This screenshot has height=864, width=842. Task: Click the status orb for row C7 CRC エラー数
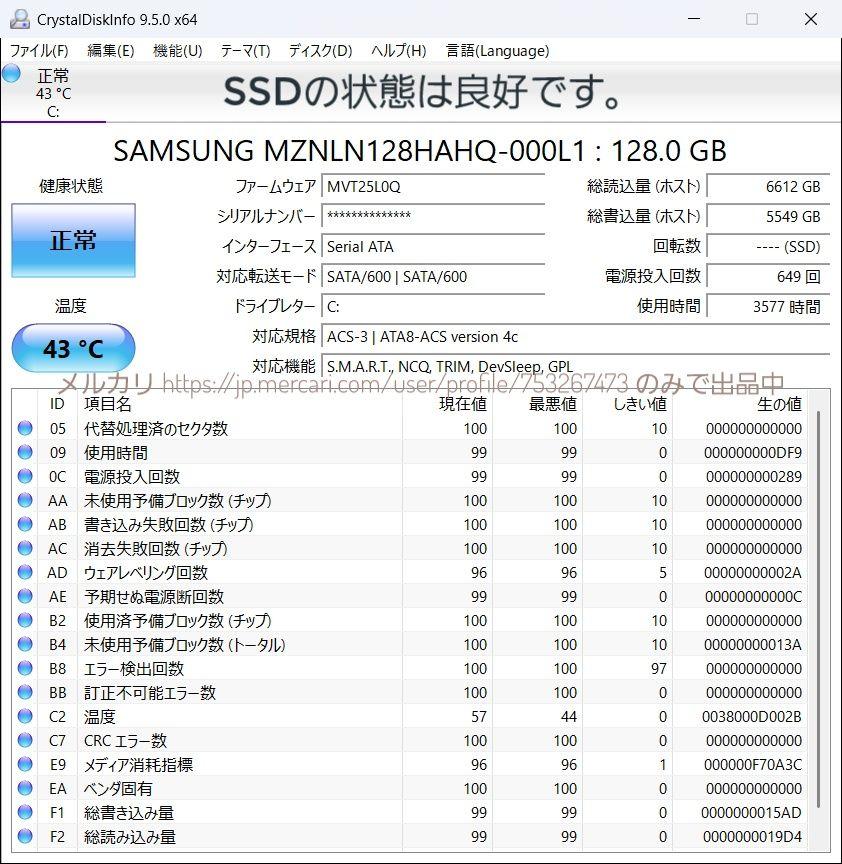[x=25, y=740]
